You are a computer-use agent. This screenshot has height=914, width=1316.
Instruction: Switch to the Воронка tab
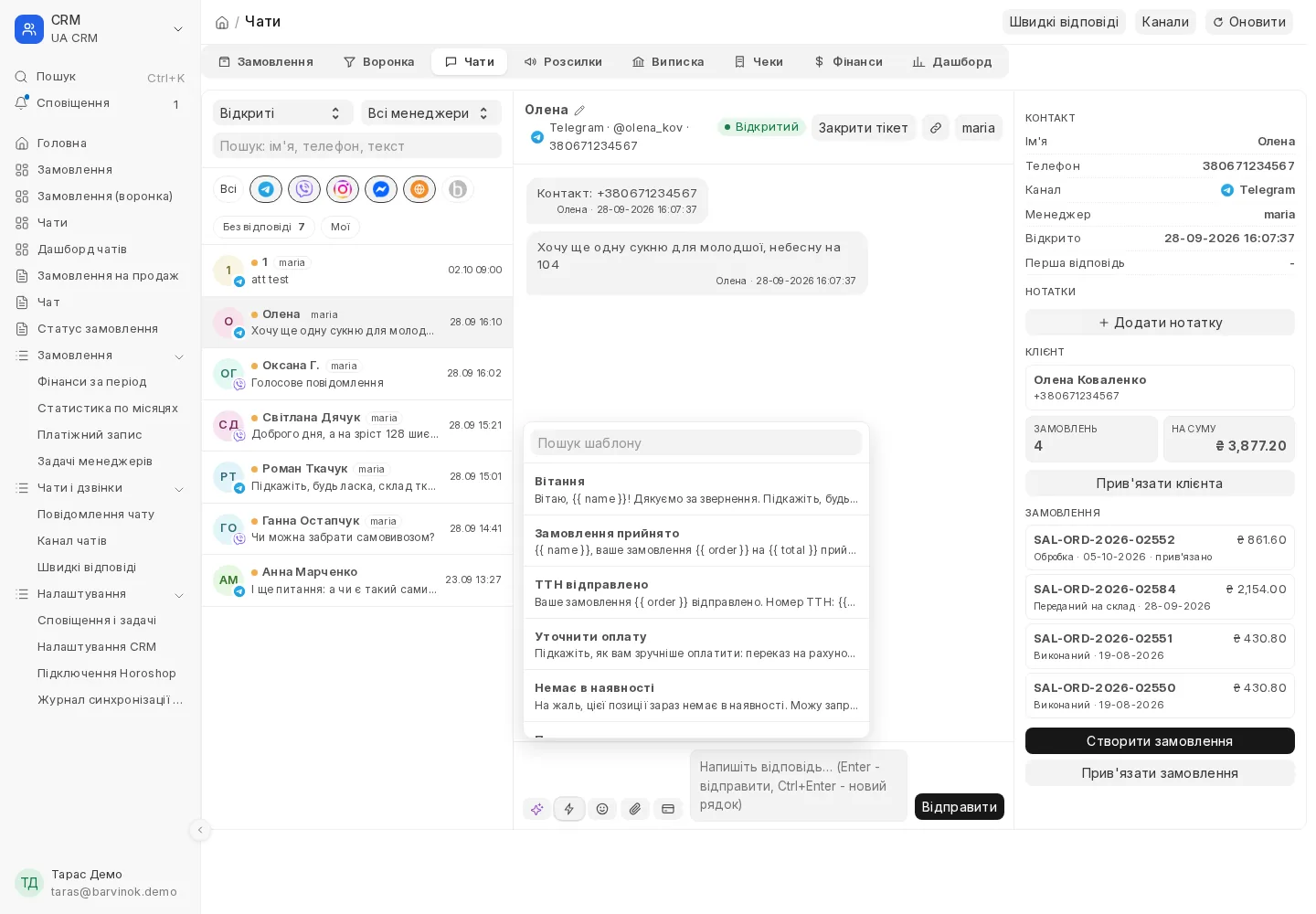[378, 62]
